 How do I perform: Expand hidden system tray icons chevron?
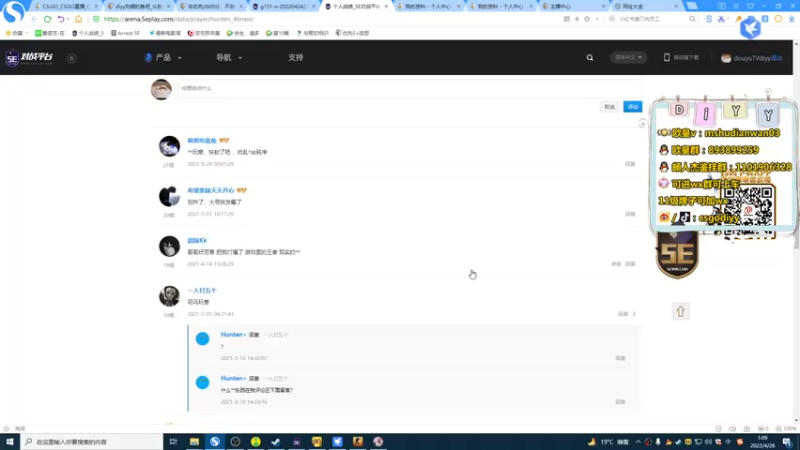(x=638, y=442)
